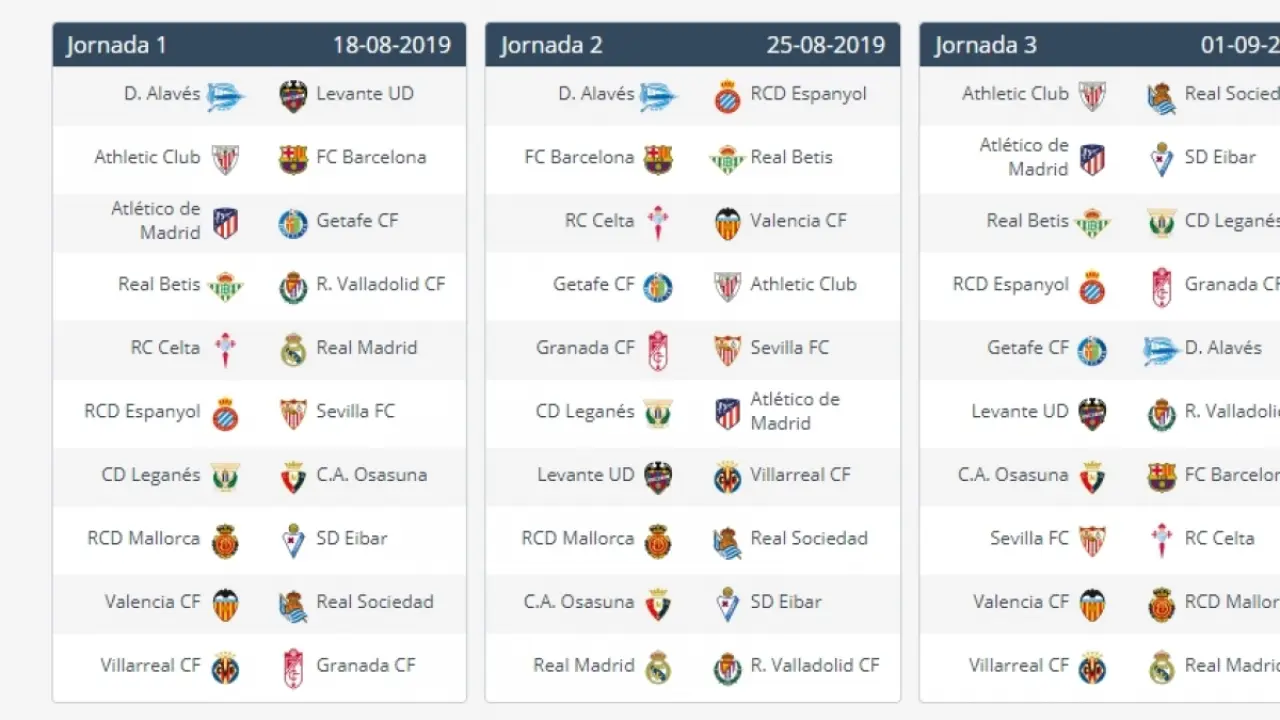
Task: Click Real Sociedad team name in Jornada 2
Action: point(808,538)
